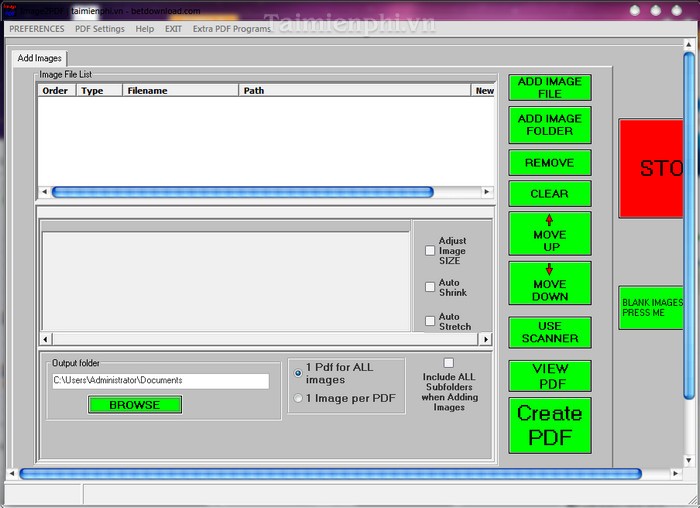The width and height of the screenshot is (700, 508).
Task: Clear the image file list
Action: 549,193
